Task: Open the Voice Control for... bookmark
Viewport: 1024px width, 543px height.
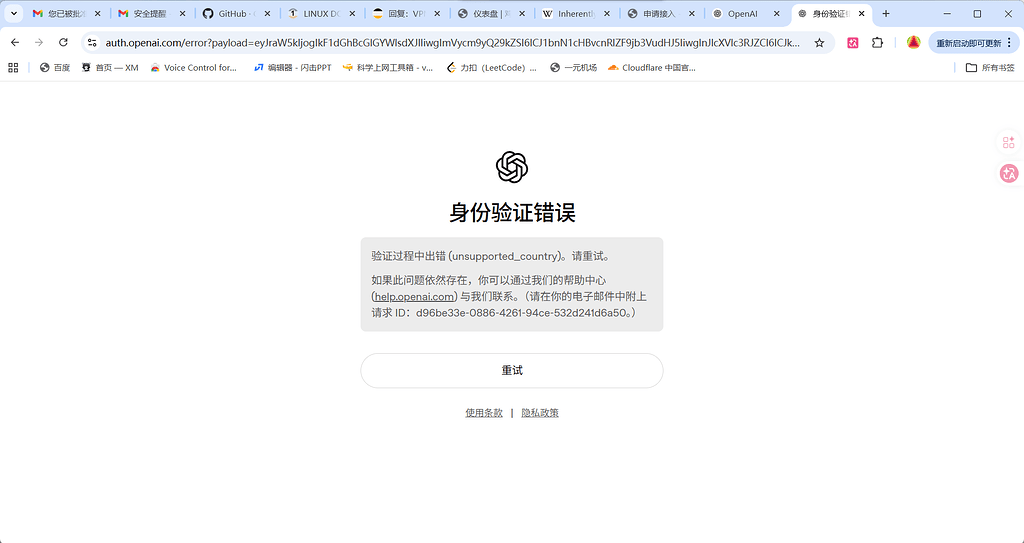Action: pos(193,67)
